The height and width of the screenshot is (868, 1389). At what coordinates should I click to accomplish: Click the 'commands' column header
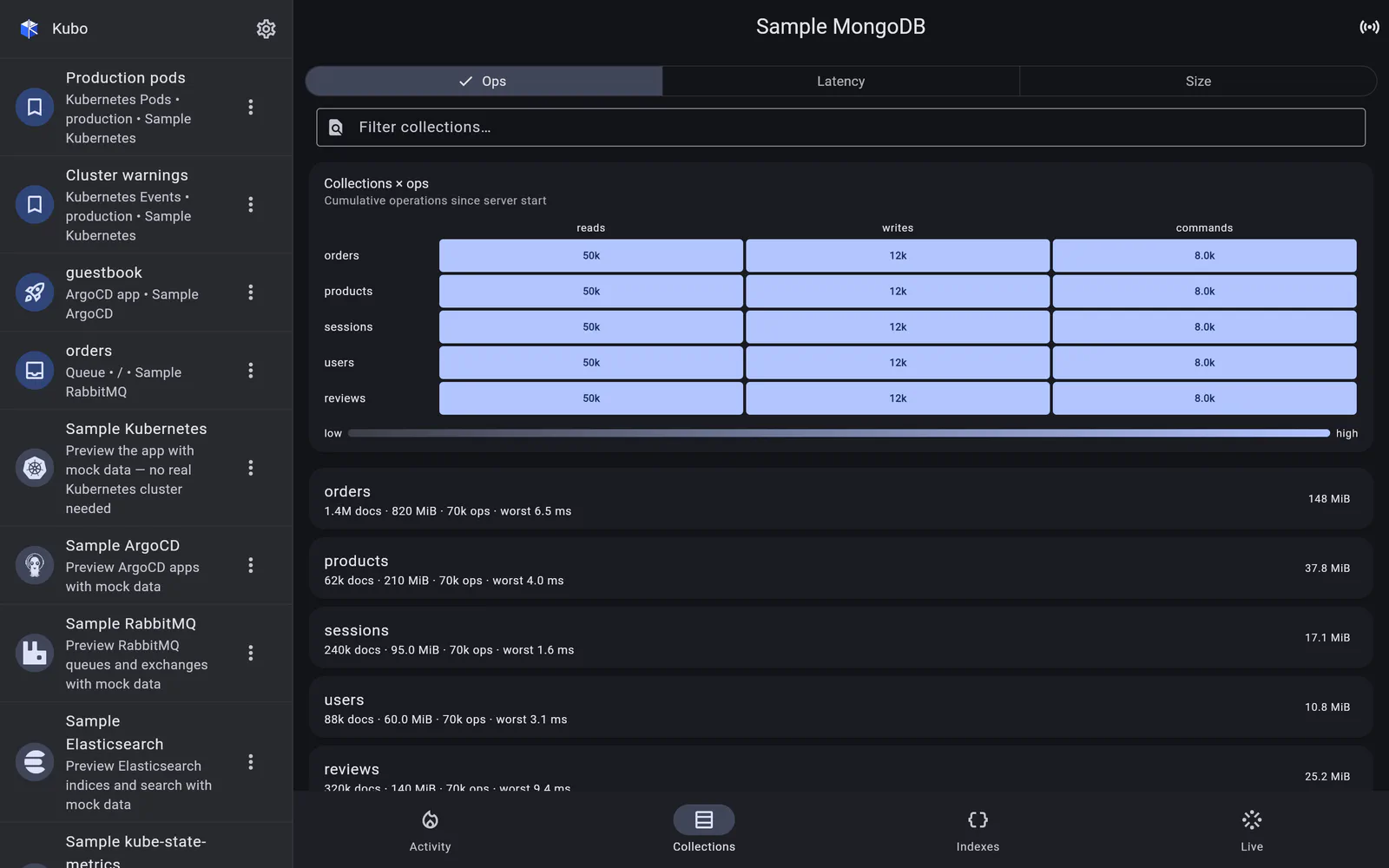(x=1204, y=228)
